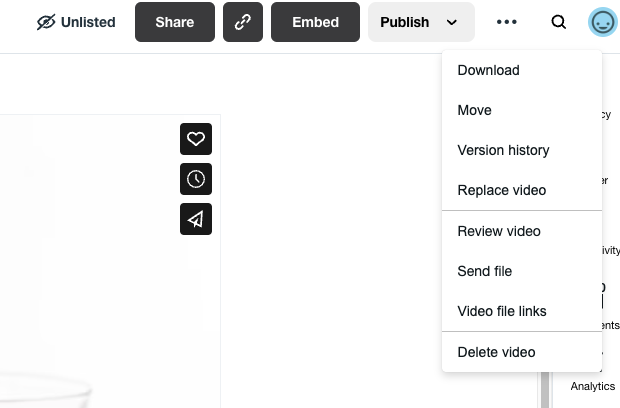The width and height of the screenshot is (620, 408).
Task: Choose Review video menu entry
Action: click(x=498, y=231)
